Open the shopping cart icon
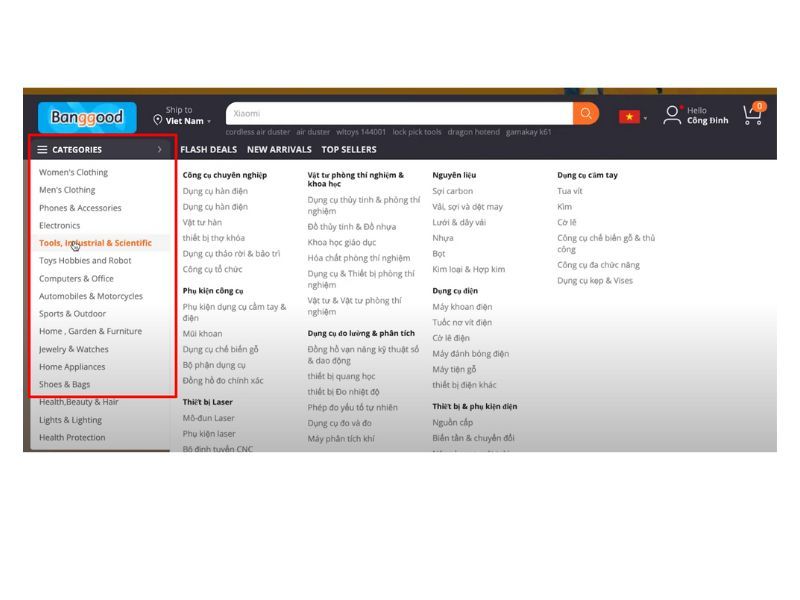The width and height of the screenshot is (800, 600). [x=752, y=115]
